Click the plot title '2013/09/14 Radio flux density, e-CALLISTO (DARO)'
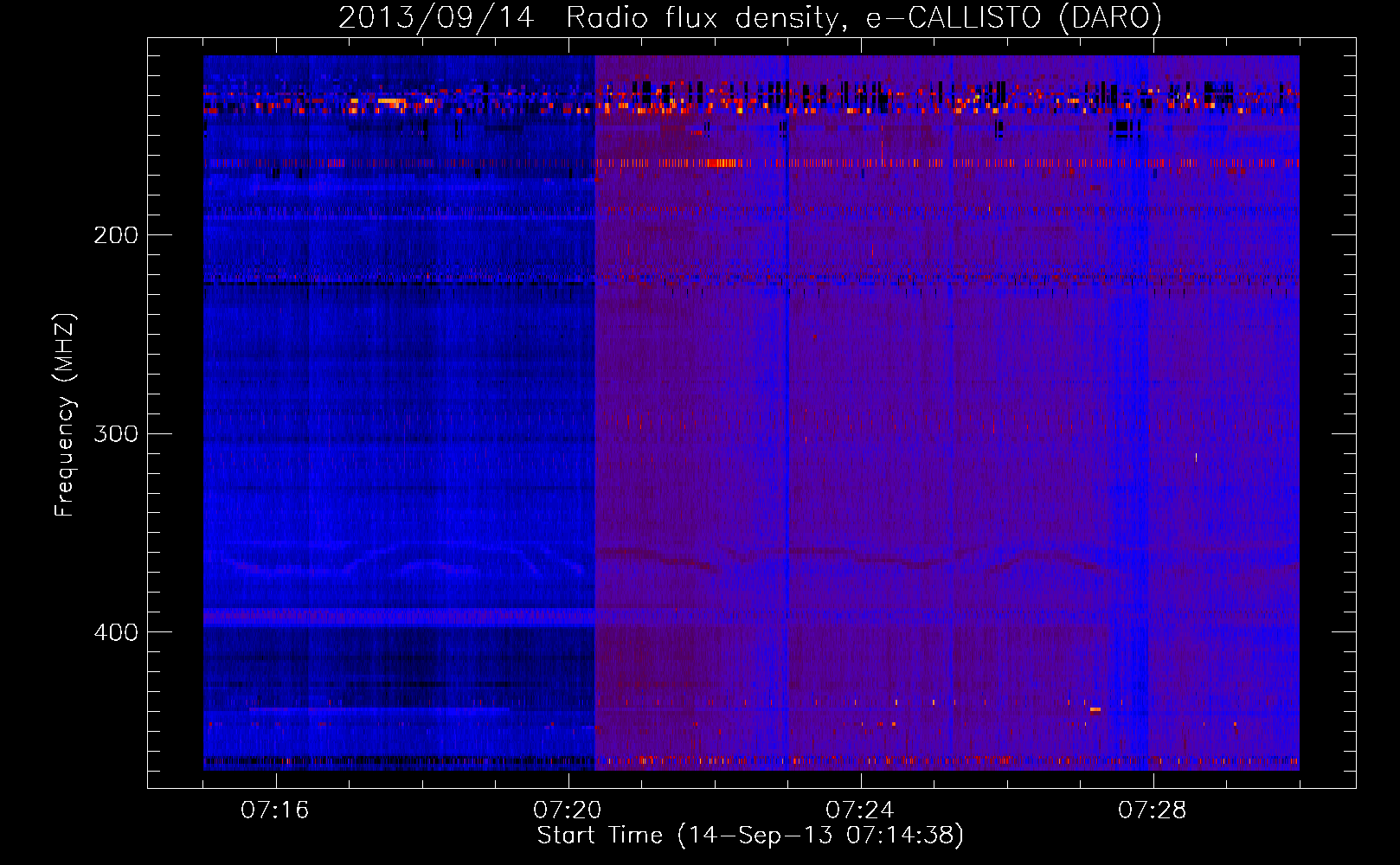 pyautogui.click(x=750, y=18)
